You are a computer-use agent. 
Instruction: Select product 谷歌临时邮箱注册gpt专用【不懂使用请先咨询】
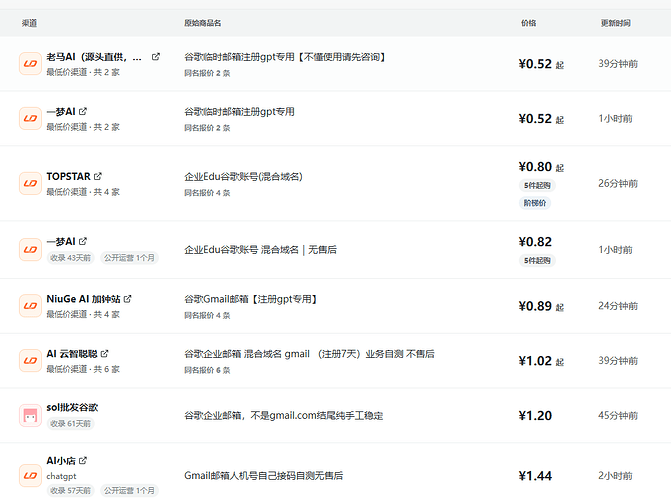(x=285, y=57)
